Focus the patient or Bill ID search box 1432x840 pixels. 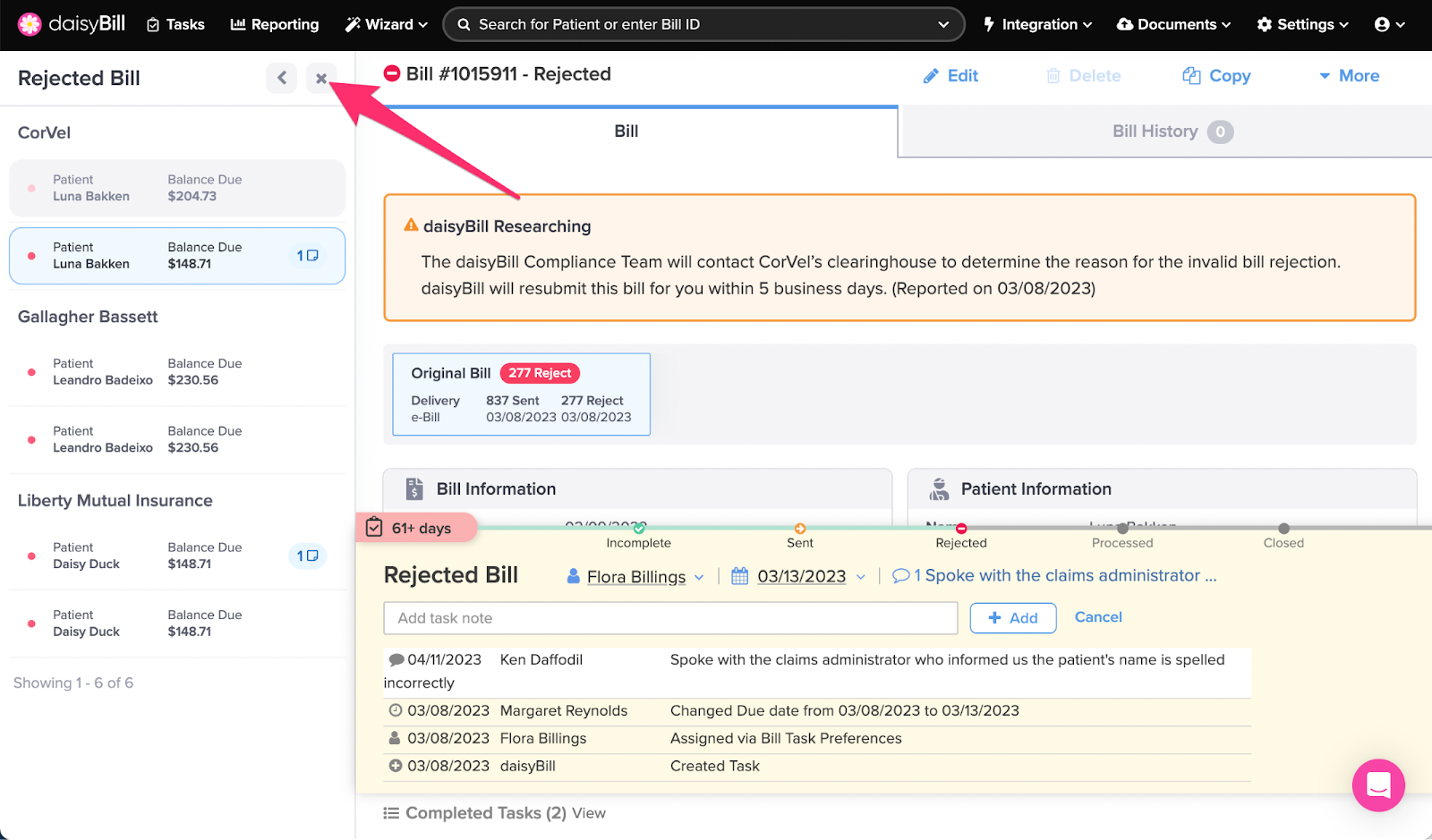(703, 24)
